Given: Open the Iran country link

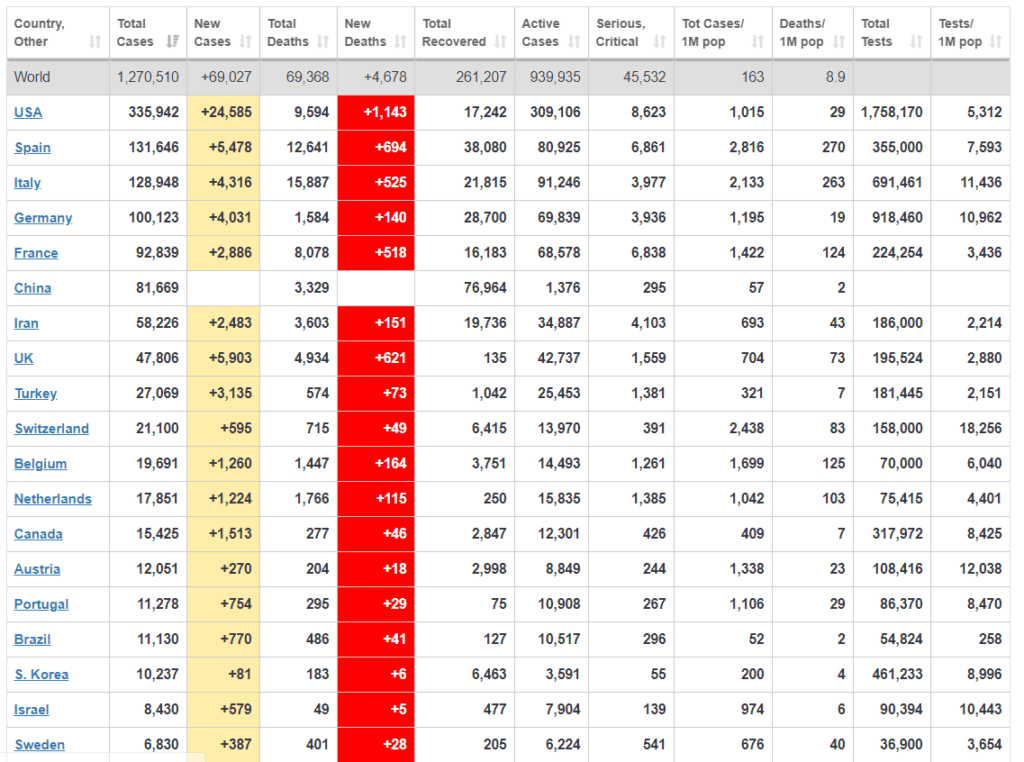Looking at the screenshot, I should click(26, 323).
